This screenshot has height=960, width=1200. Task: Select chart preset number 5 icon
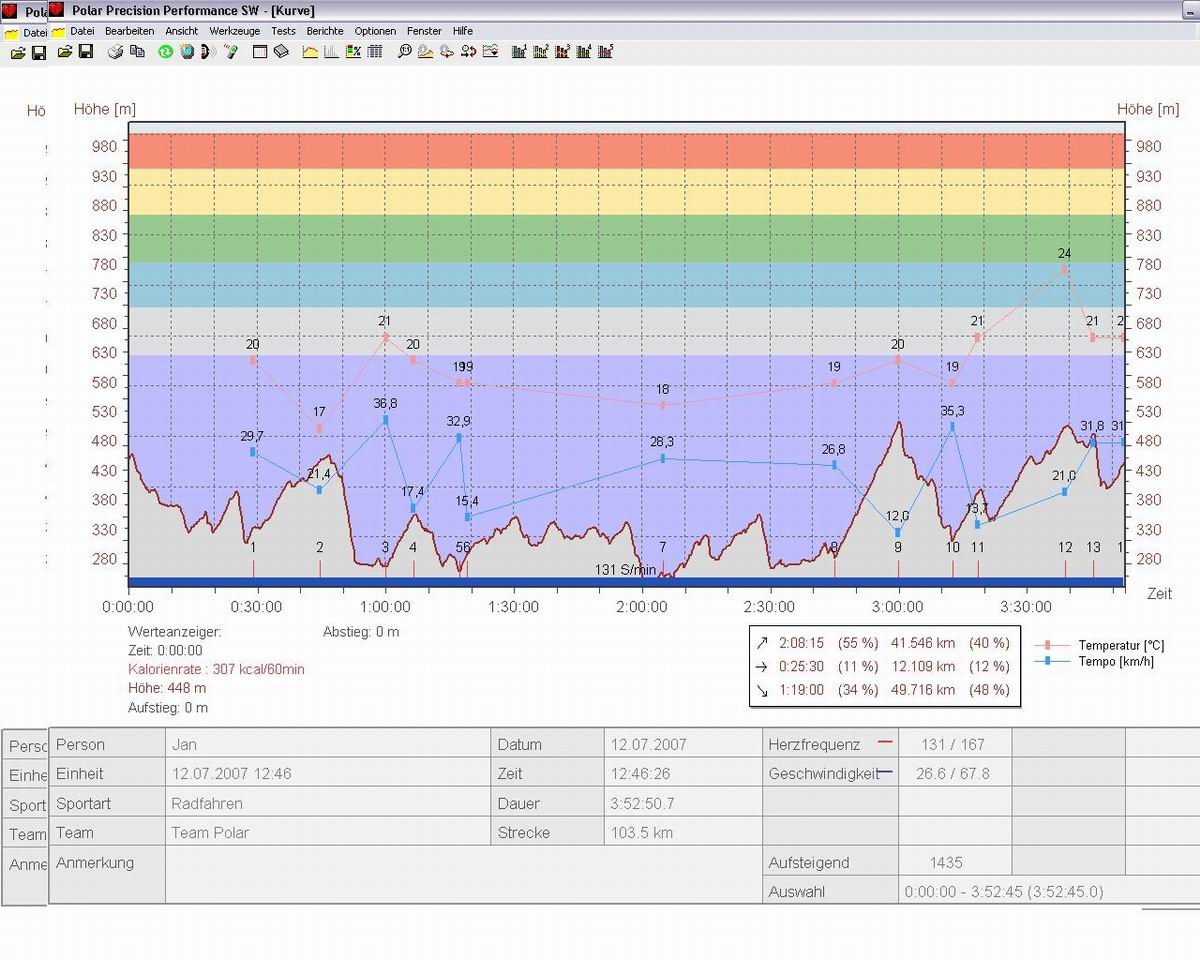[605, 52]
